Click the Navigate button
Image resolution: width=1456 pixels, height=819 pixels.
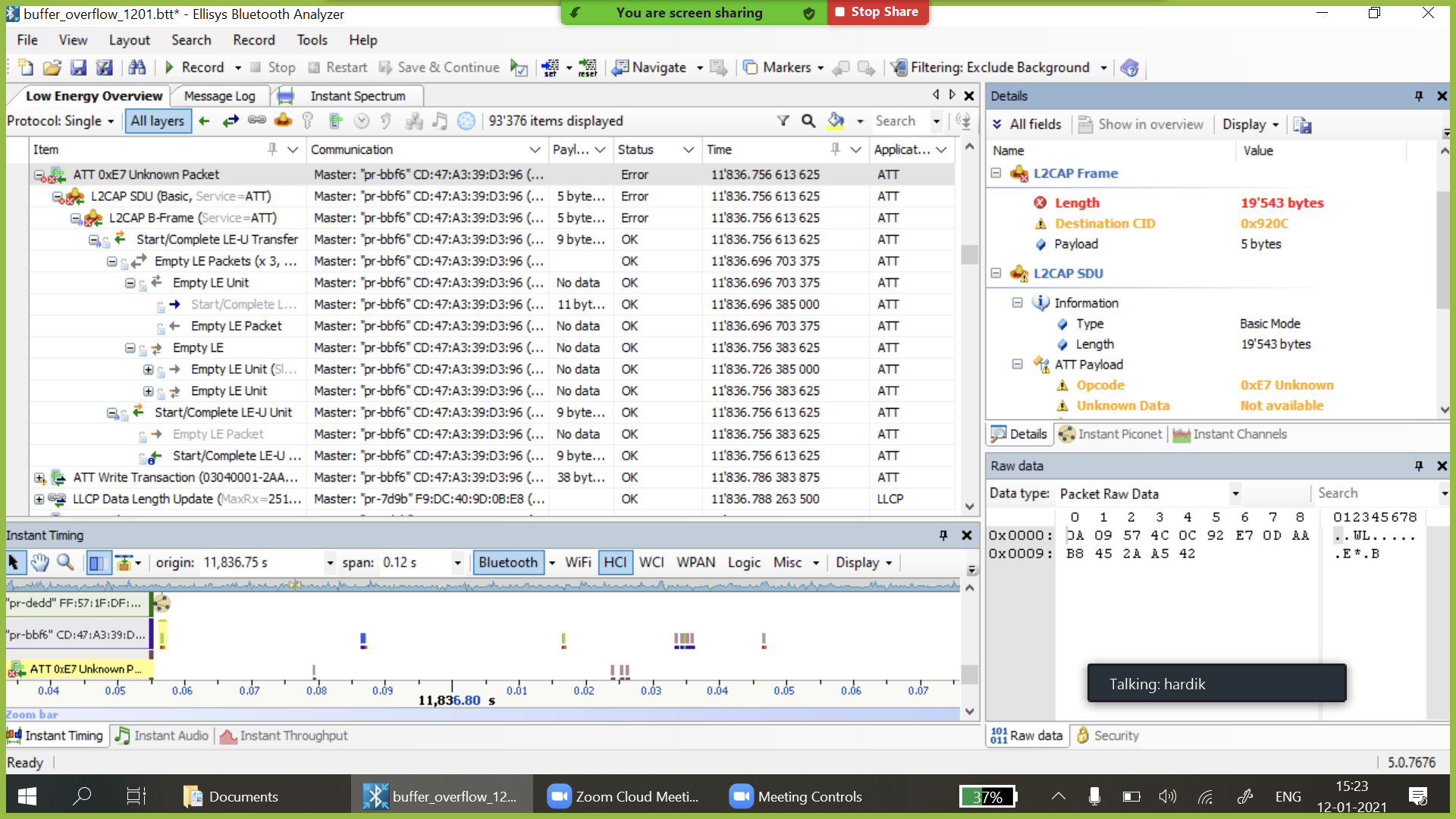coord(651,67)
